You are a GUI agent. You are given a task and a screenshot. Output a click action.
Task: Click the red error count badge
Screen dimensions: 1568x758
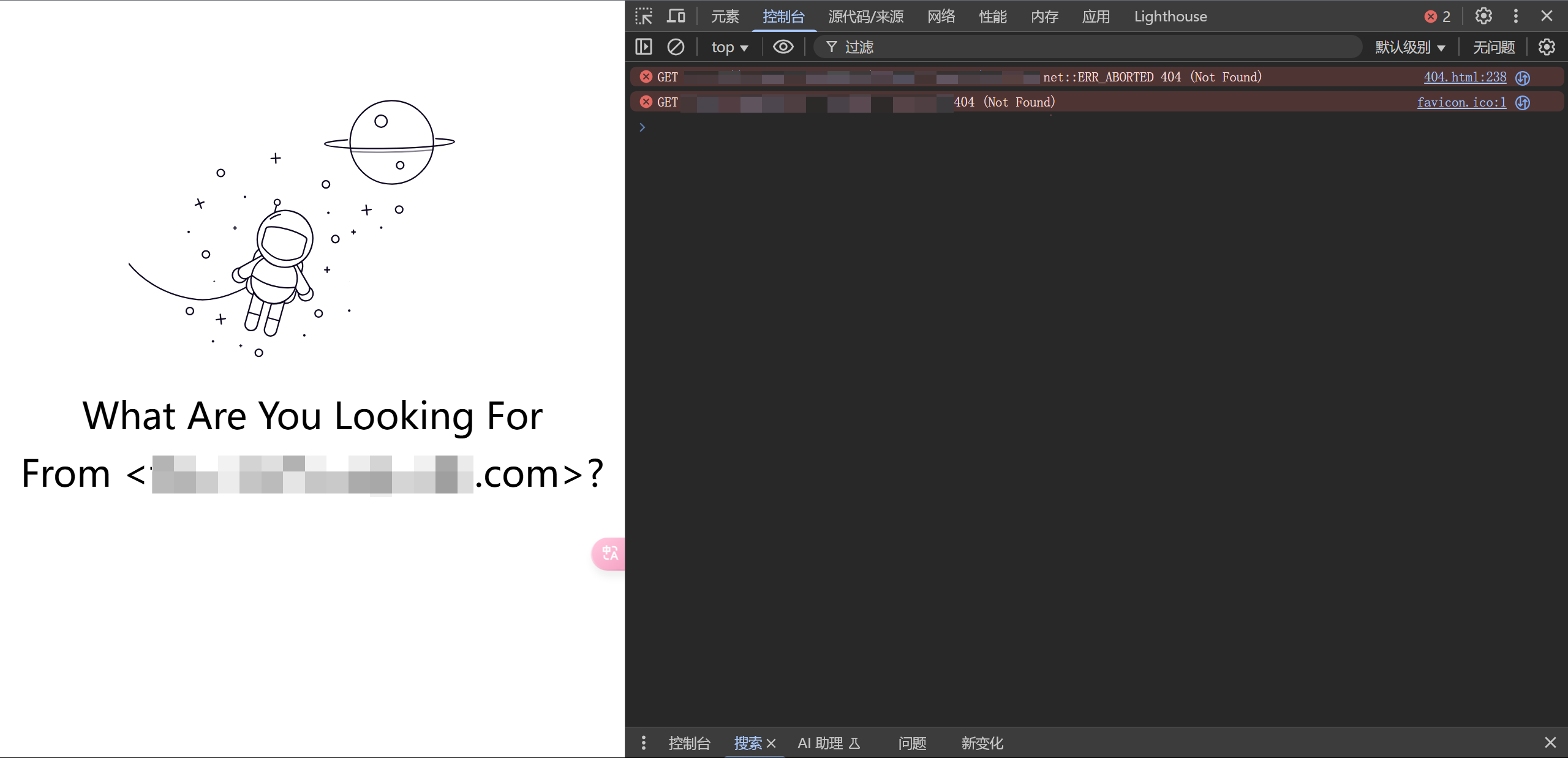[x=1438, y=17]
